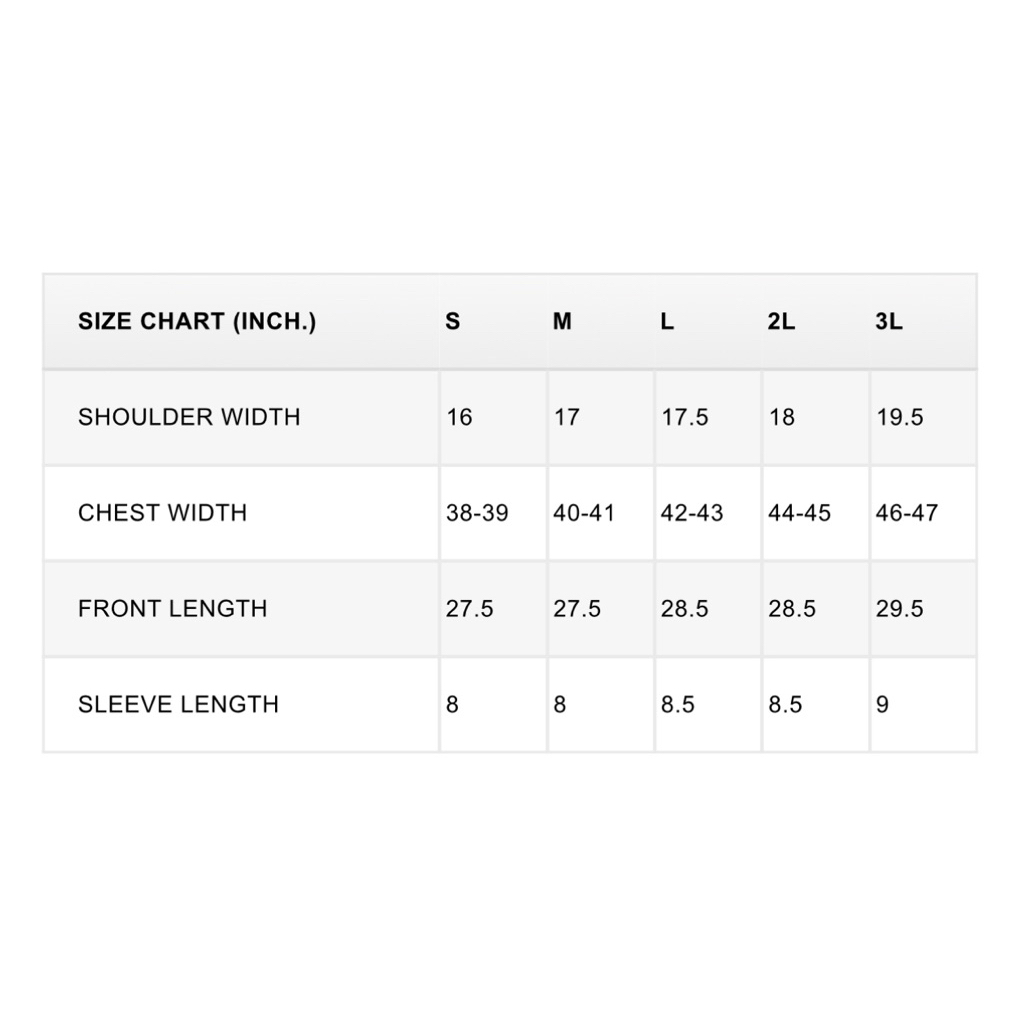Select the S size column header
This screenshot has width=1024, height=1024.
tap(453, 322)
